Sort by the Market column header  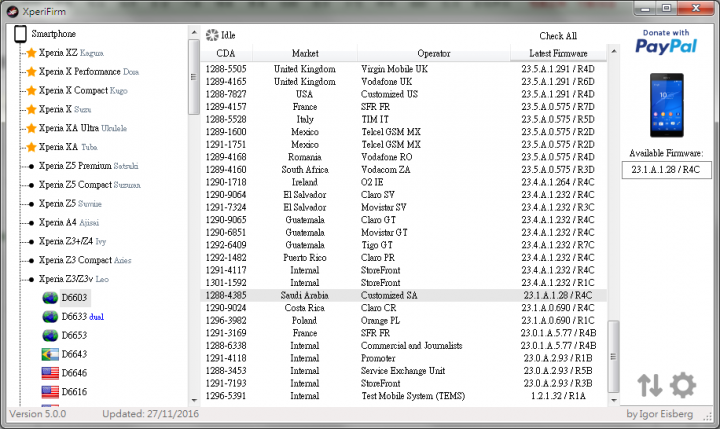[305, 53]
